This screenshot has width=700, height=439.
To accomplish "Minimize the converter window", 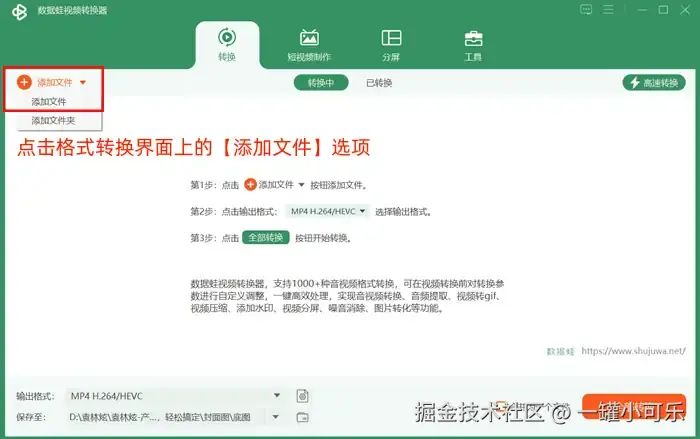I will pyautogui.click(x=642, y=10).
